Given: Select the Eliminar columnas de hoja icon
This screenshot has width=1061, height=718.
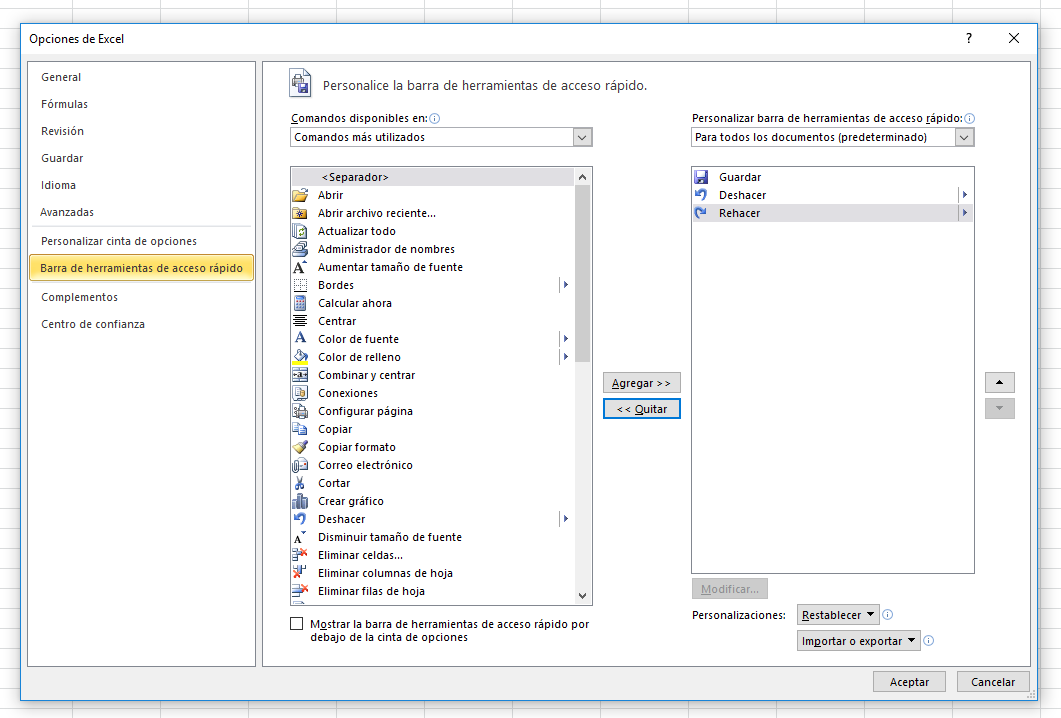Looking at the screenshot, I should pos(300,573).
